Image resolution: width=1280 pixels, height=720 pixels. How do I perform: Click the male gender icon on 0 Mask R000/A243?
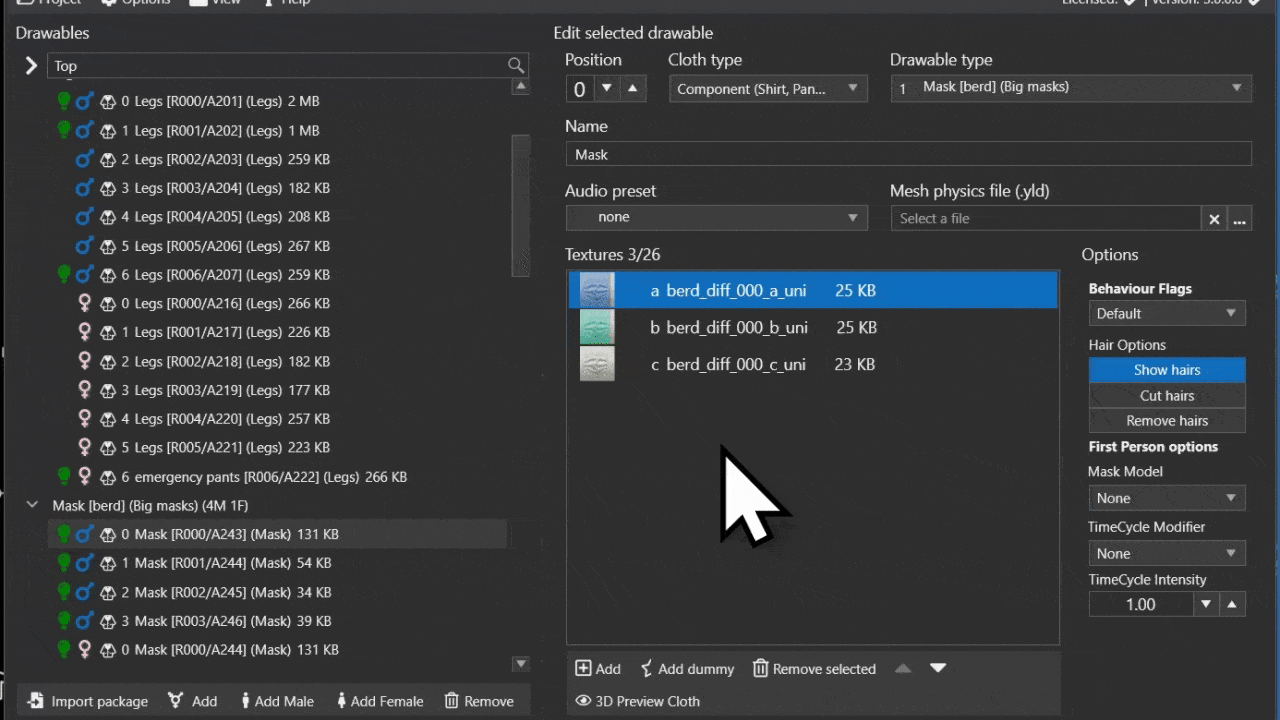(x=84, y=534)
